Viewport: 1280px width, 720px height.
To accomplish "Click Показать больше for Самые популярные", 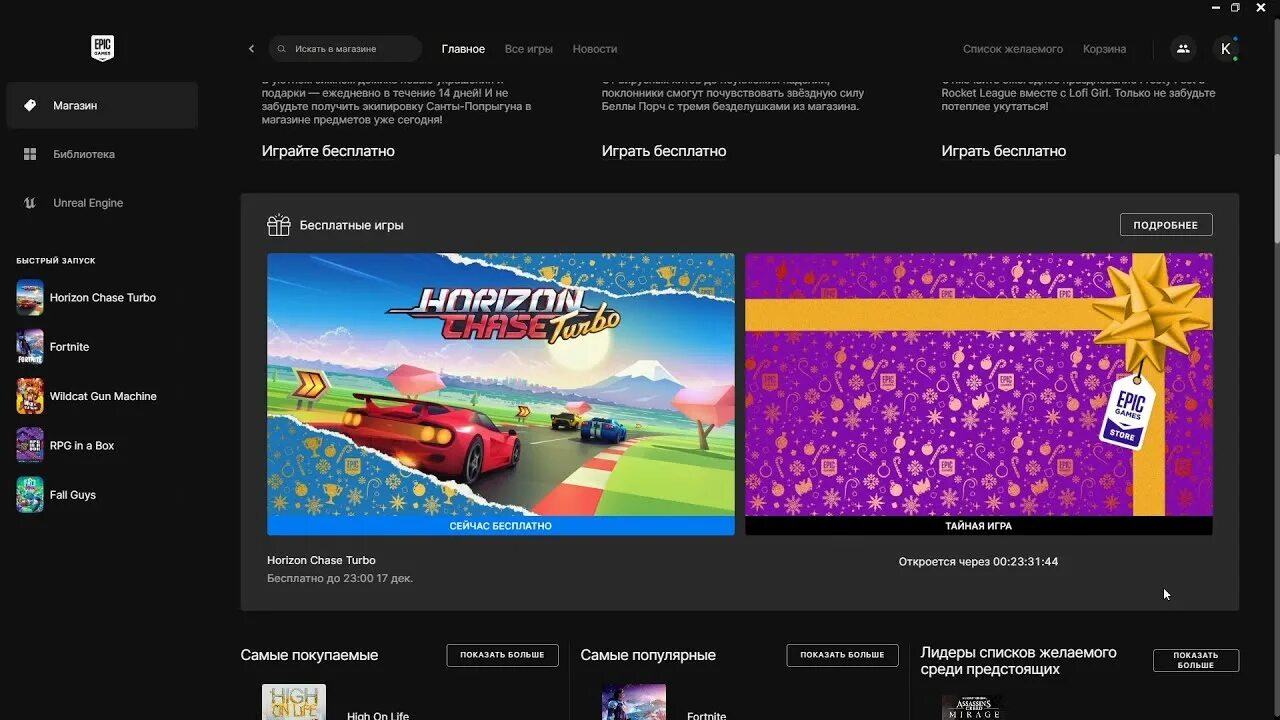I will (x=842, y=655).
